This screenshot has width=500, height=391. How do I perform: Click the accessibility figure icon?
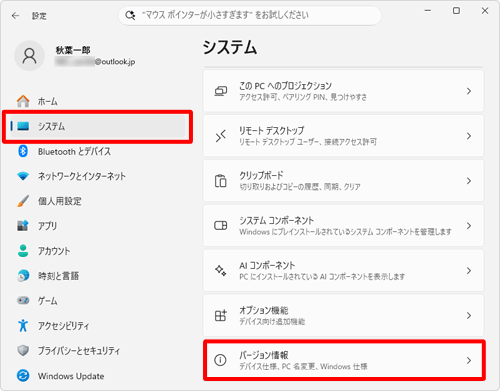coord(23,325)
